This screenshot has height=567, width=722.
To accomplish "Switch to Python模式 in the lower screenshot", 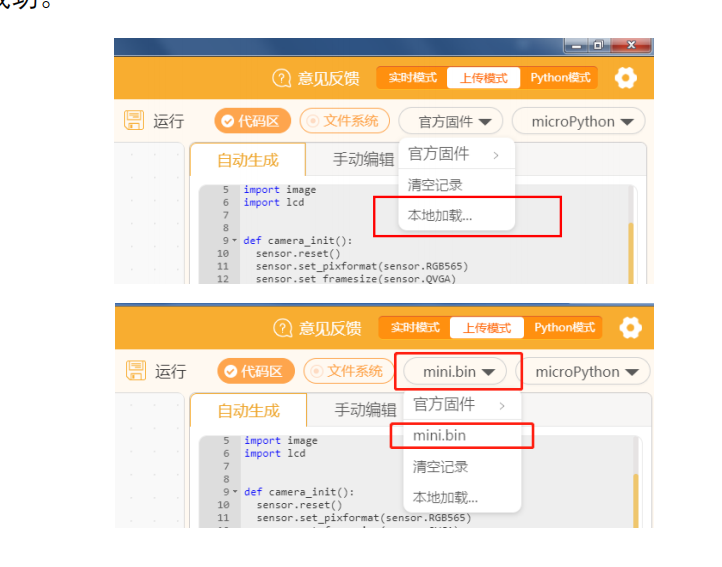I will click(x=565, y=328).
